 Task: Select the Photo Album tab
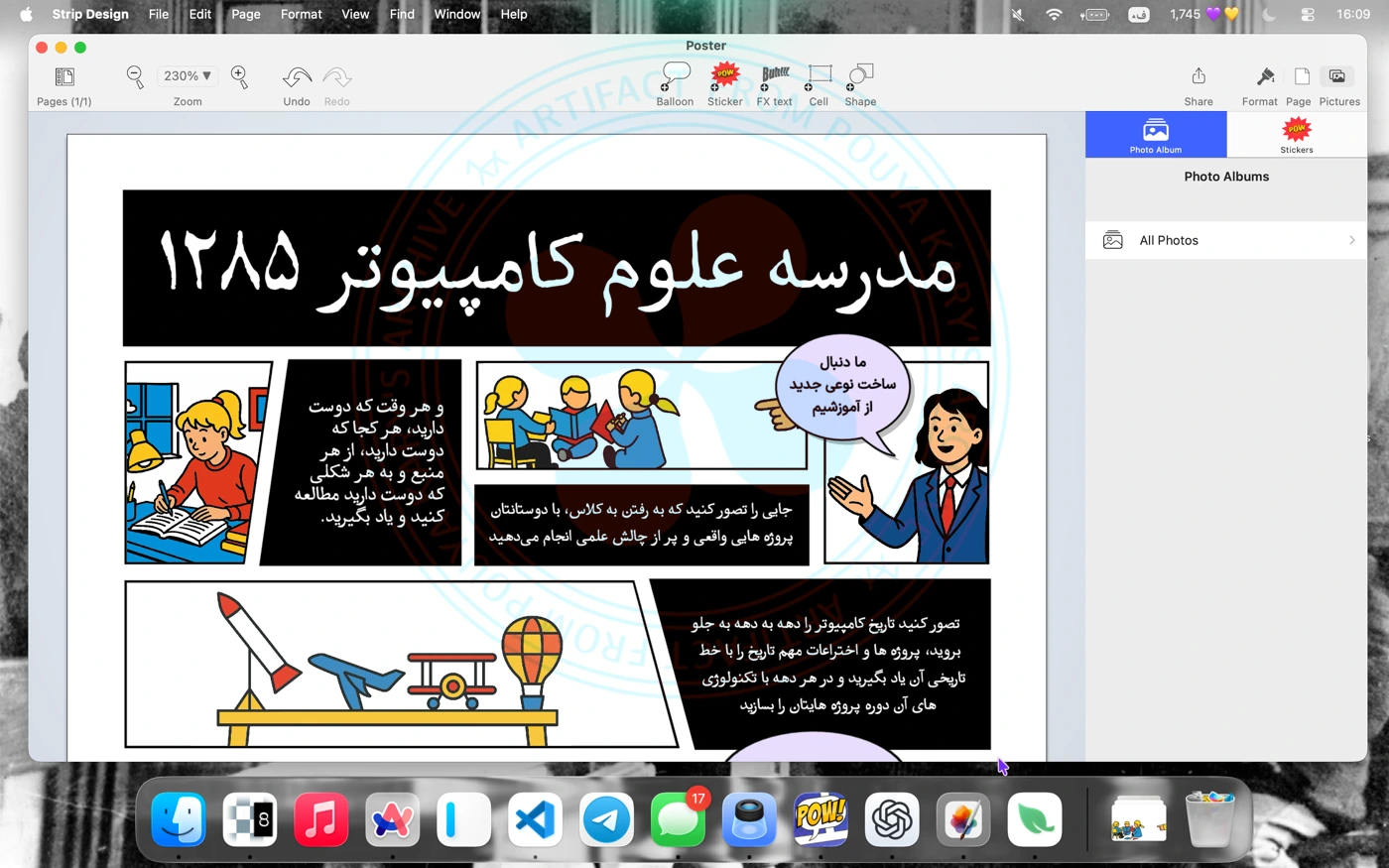1156,134
